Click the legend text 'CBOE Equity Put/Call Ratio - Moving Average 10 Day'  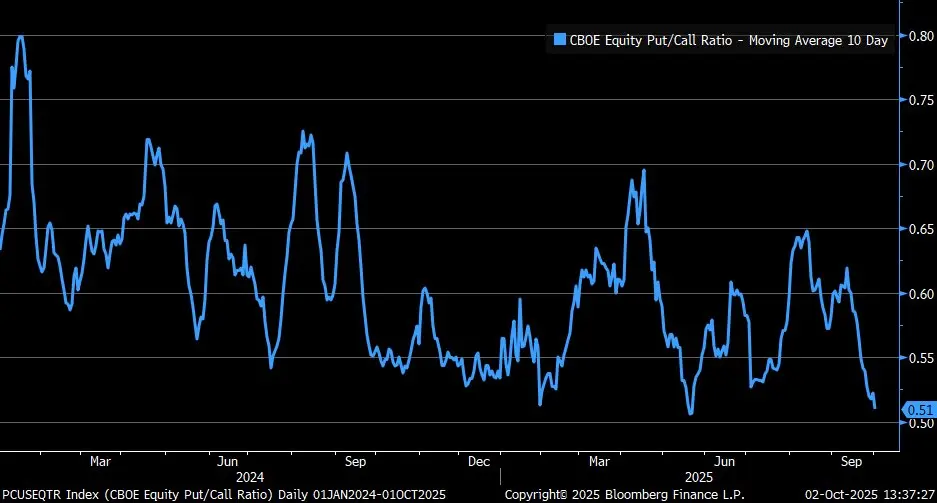click(728, 41)
